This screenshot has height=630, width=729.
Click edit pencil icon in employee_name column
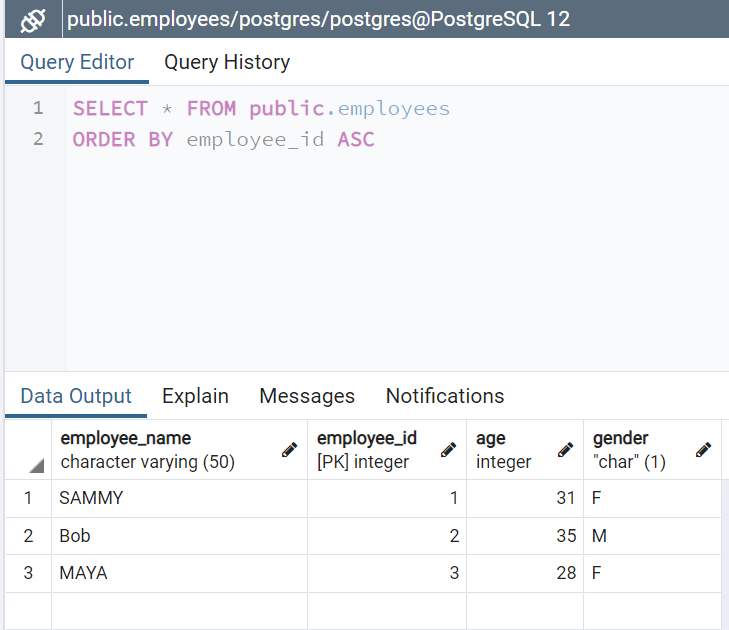pos(290,450)
